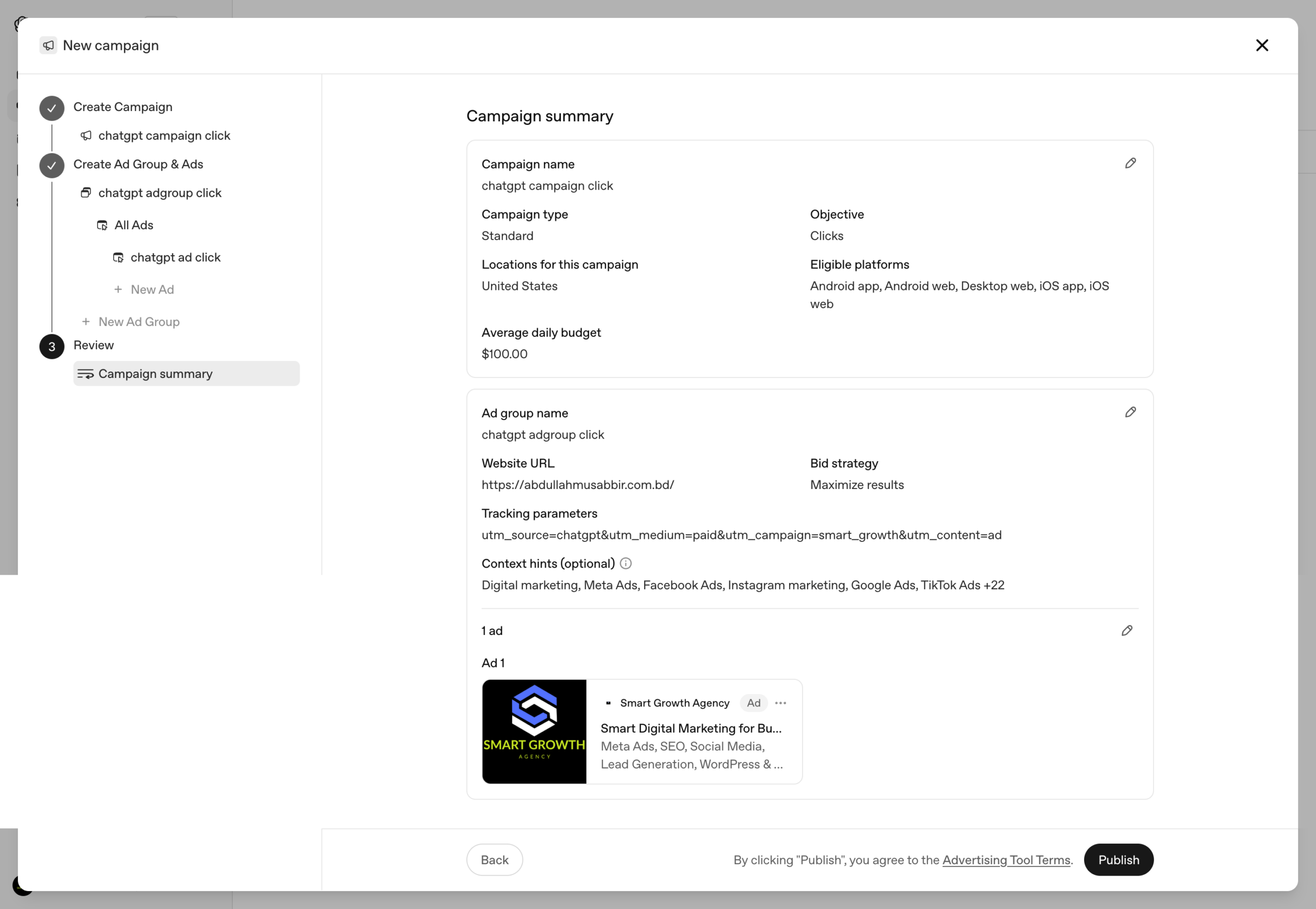
Task: Click the Objective label
Action: (837, 214)
